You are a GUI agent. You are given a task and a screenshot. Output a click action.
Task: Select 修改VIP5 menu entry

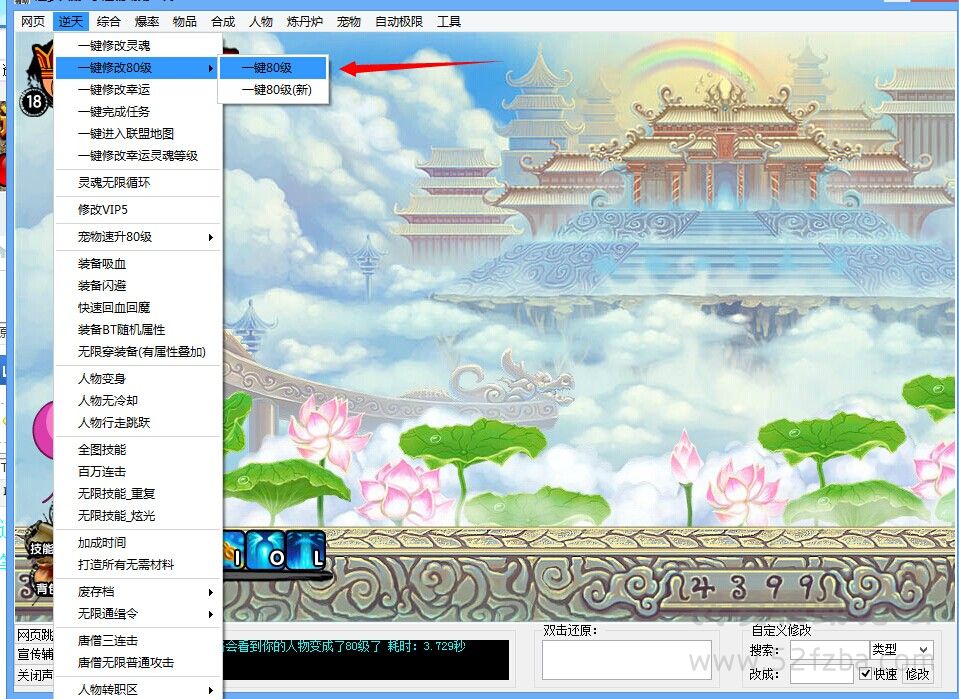pos(104,210)
